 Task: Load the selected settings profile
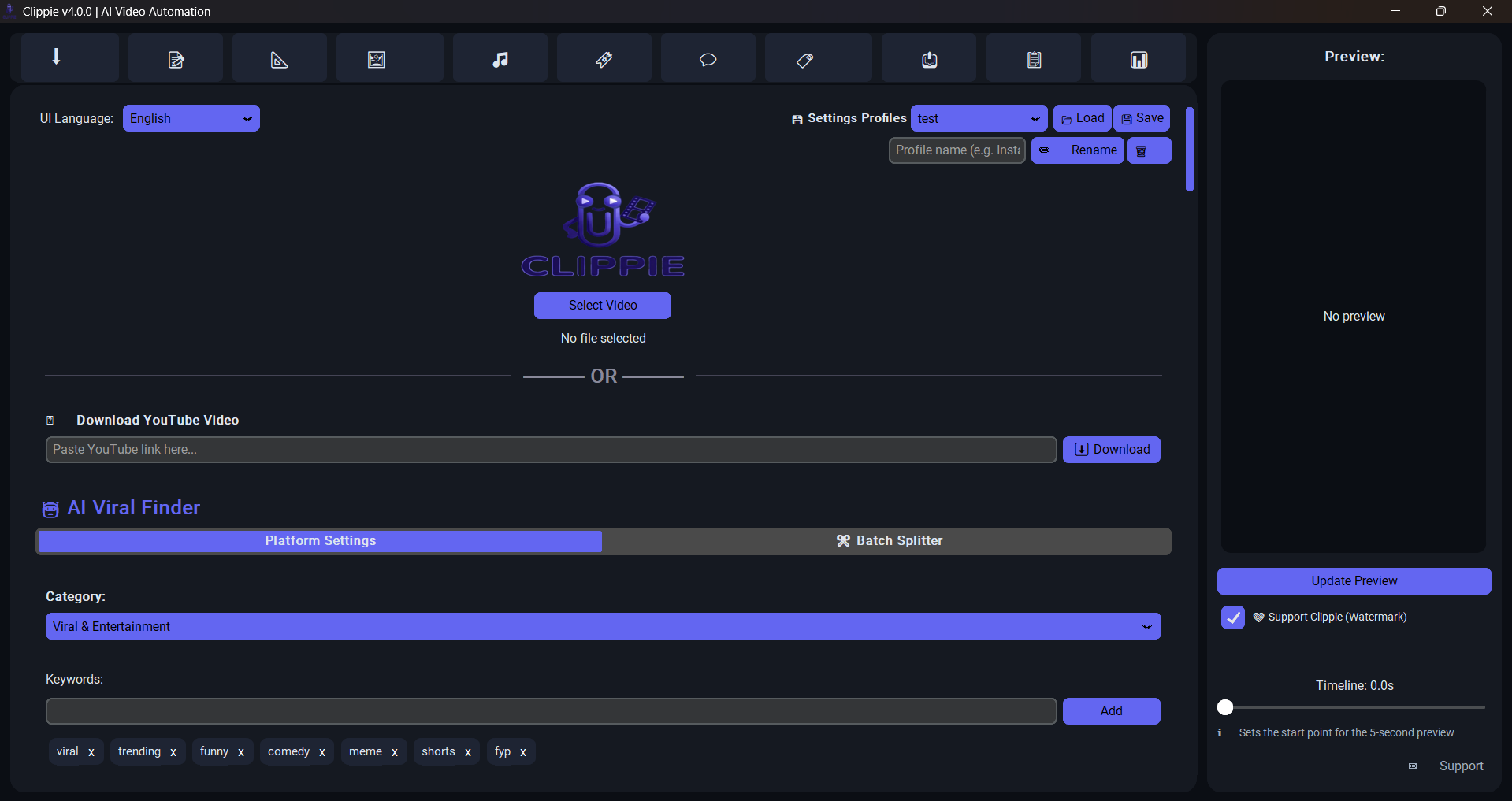1082,118
